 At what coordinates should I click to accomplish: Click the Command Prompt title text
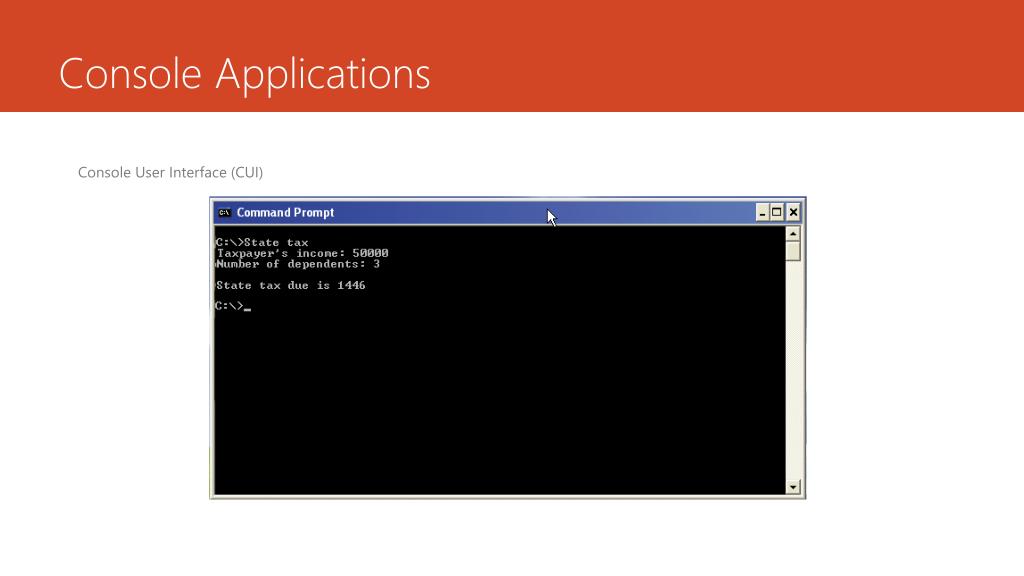285,212
